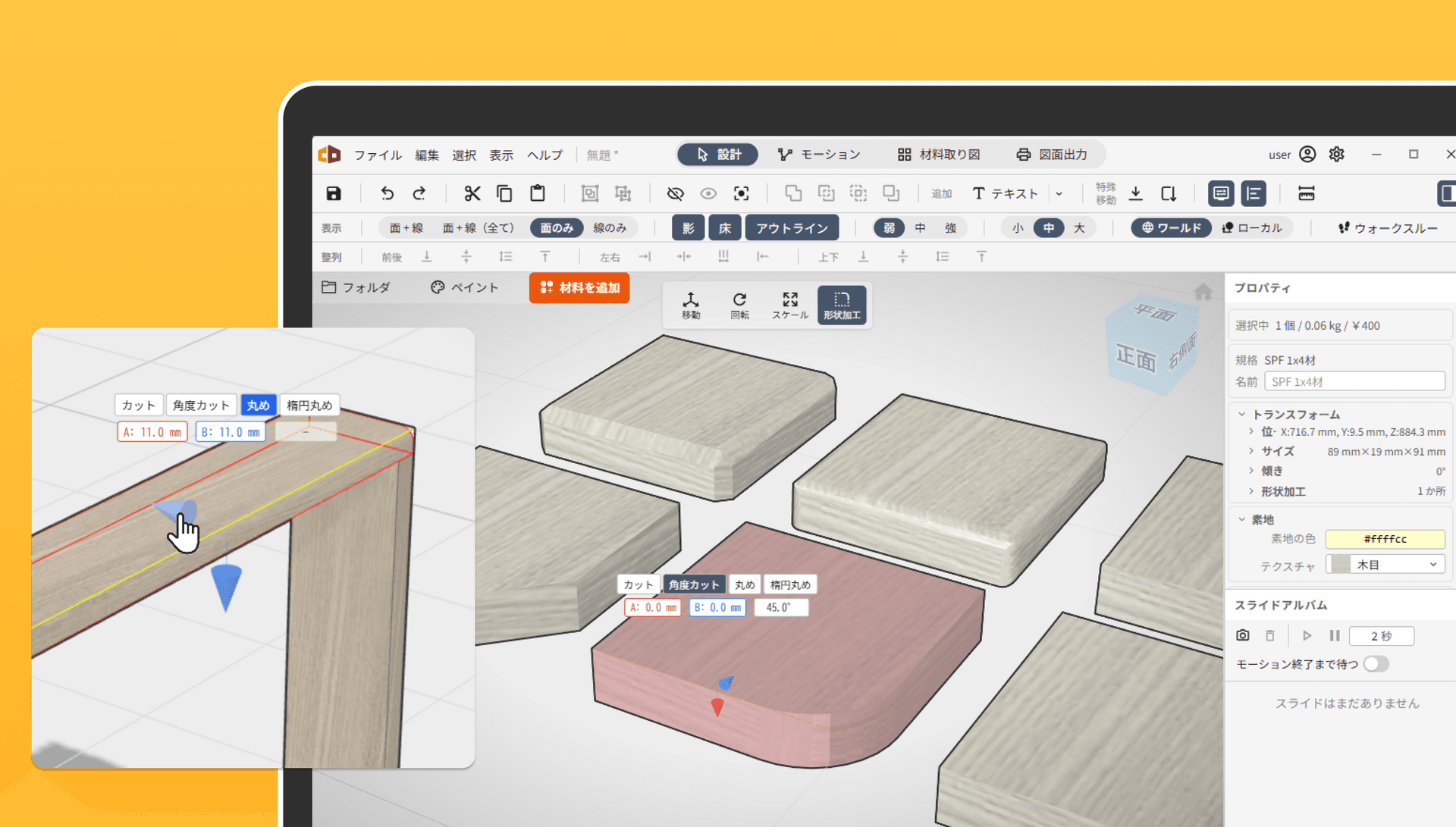The width and height of the screenshot is (1456, 827).
Task: Switch to the 材料取り図 tab
Action: tap(939, 155)
